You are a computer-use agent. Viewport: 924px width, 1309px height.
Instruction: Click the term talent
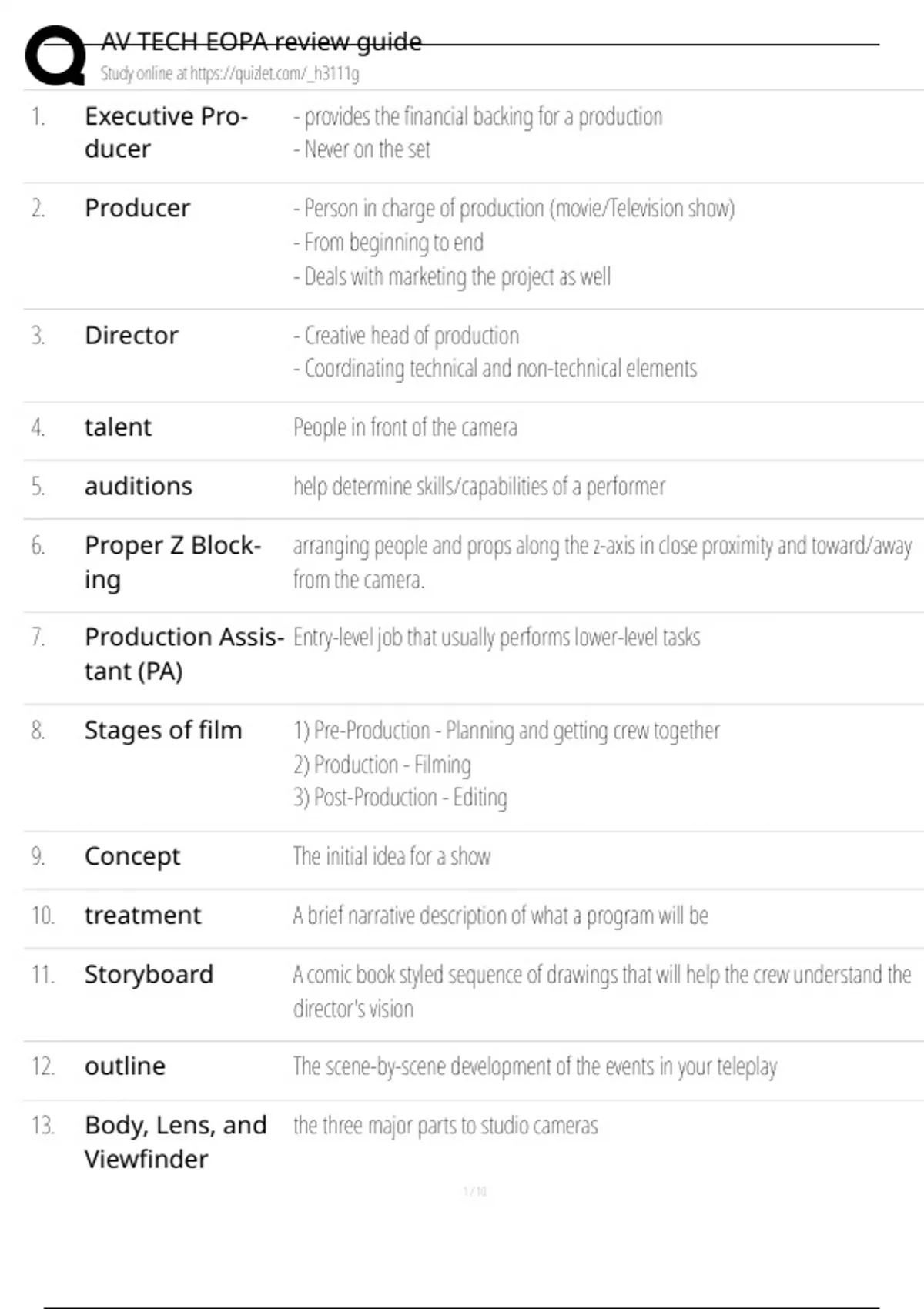click(x=118, y=427)
